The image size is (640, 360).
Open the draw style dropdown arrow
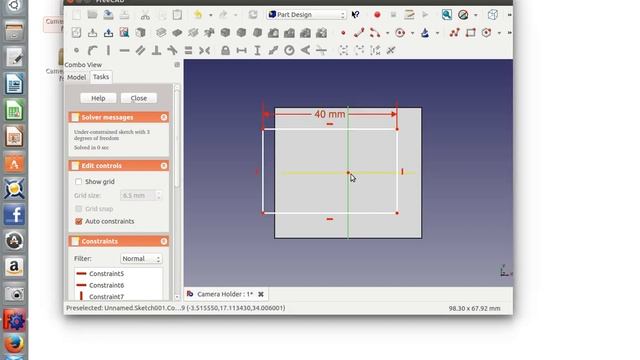476,15
